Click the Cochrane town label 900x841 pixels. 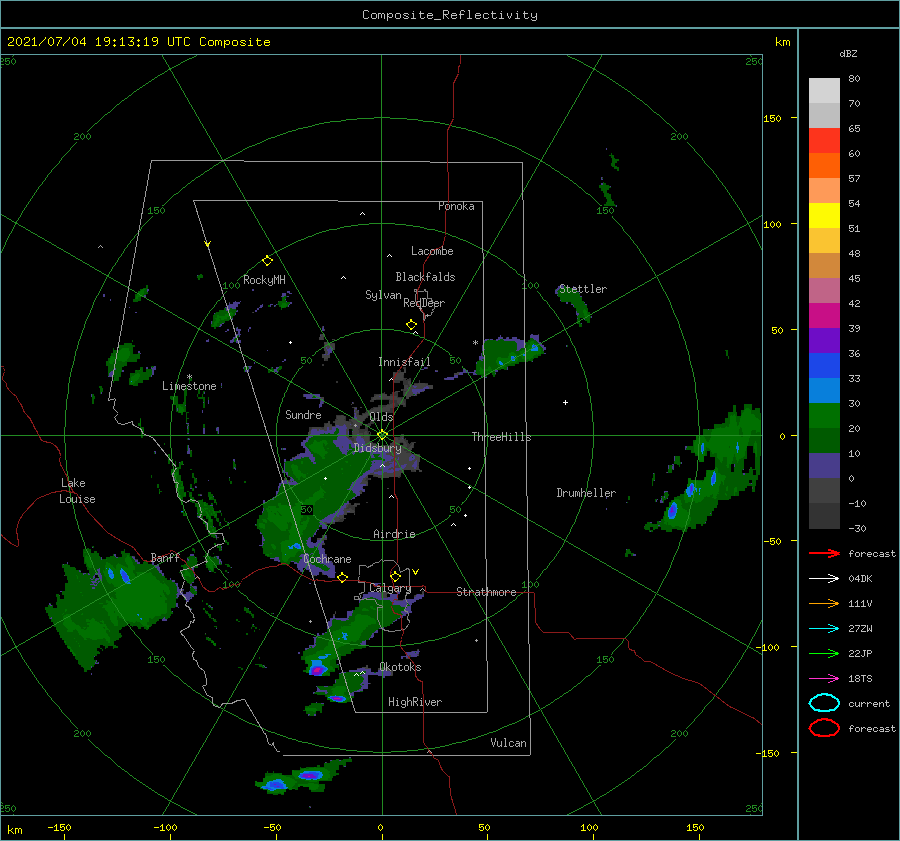point(327,559)
